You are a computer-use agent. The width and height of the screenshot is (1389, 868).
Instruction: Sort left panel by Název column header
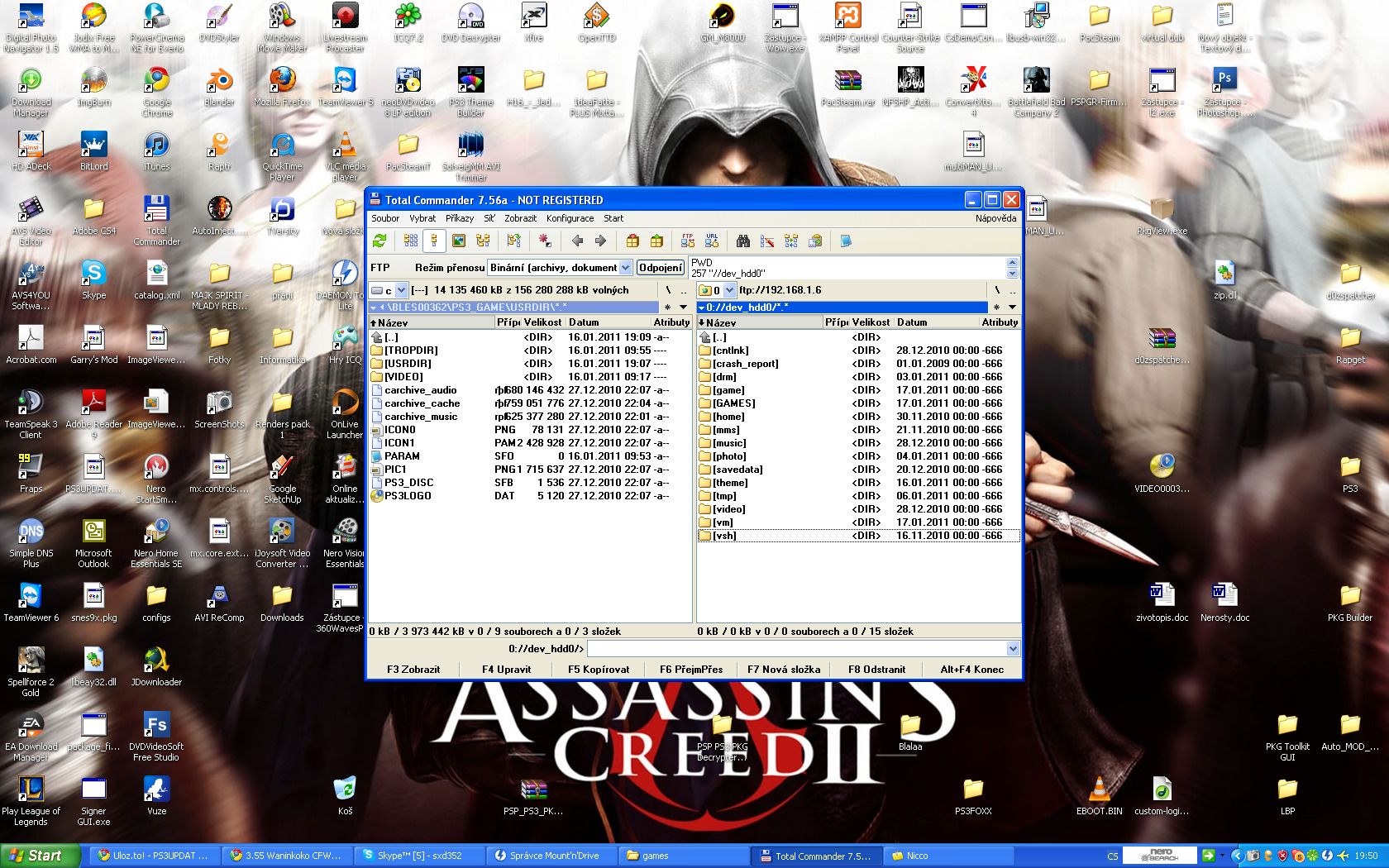[431, 322]
